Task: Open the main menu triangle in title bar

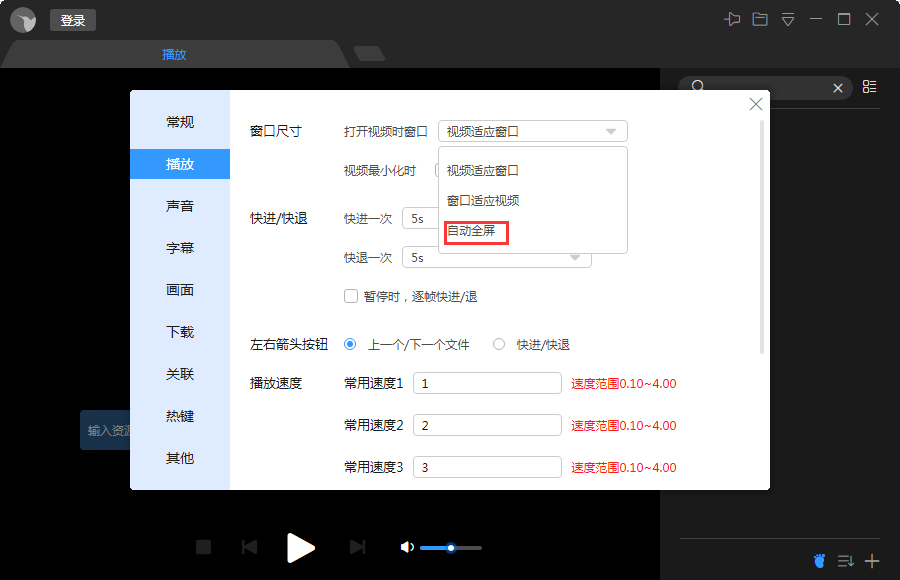Action: (x=787, y=18)
